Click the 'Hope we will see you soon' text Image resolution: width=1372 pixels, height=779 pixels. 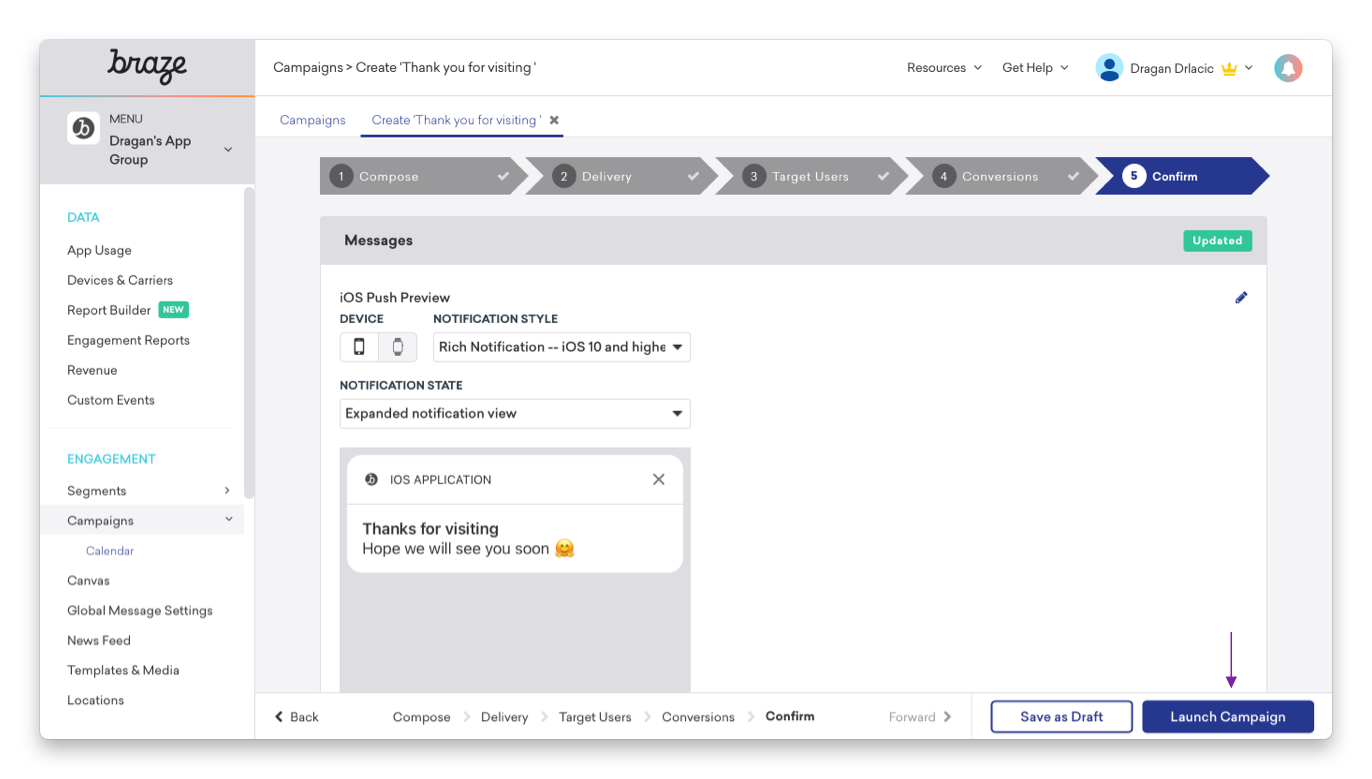point(456,549)
